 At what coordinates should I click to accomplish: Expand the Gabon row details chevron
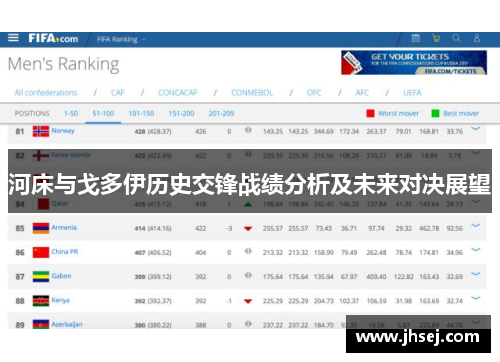(x=476, y=274)
